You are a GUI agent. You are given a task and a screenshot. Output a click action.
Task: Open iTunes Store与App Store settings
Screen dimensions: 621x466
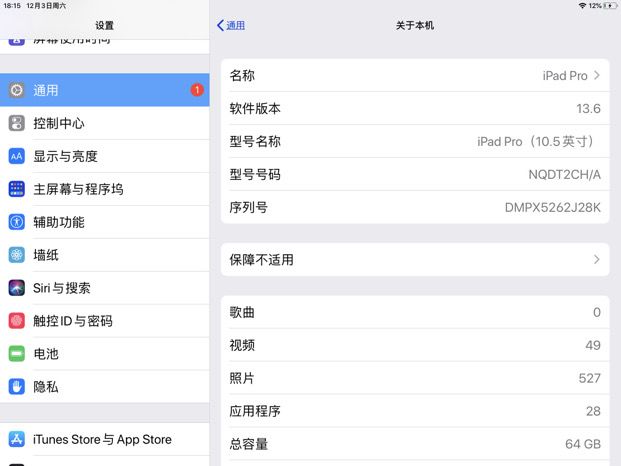click(105, 439)
